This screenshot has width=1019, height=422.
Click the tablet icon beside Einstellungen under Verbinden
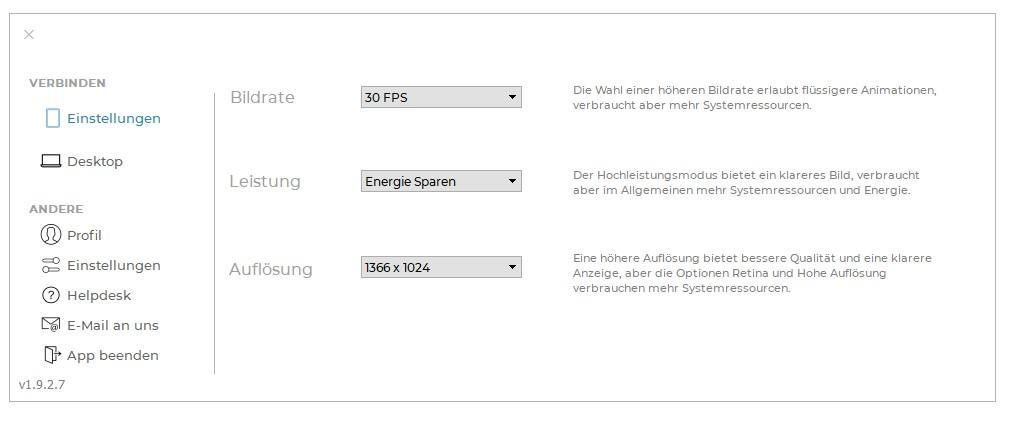click(53, 118)
